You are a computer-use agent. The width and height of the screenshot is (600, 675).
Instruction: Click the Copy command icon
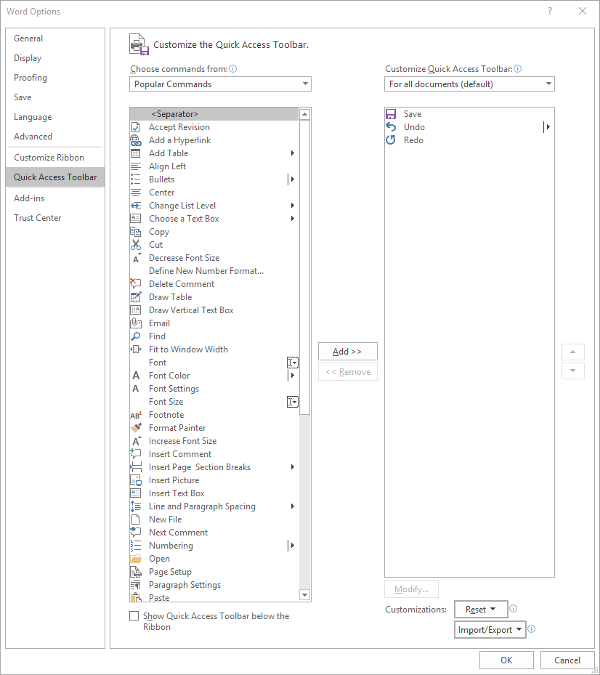(136, 232)
